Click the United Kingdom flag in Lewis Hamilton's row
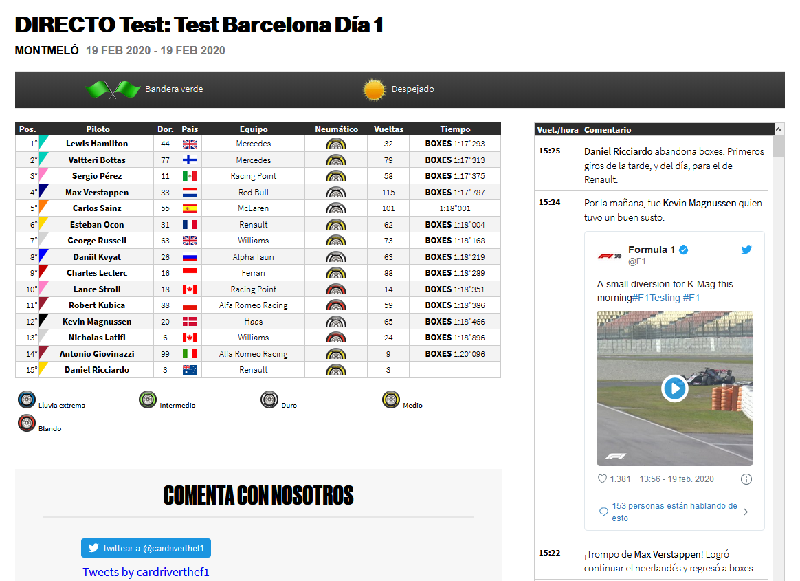 click(190, 144)
